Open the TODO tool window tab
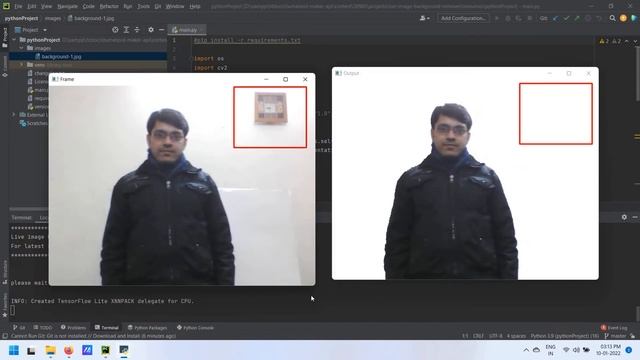The image size is (640, 360). click(x=43, y=328)
